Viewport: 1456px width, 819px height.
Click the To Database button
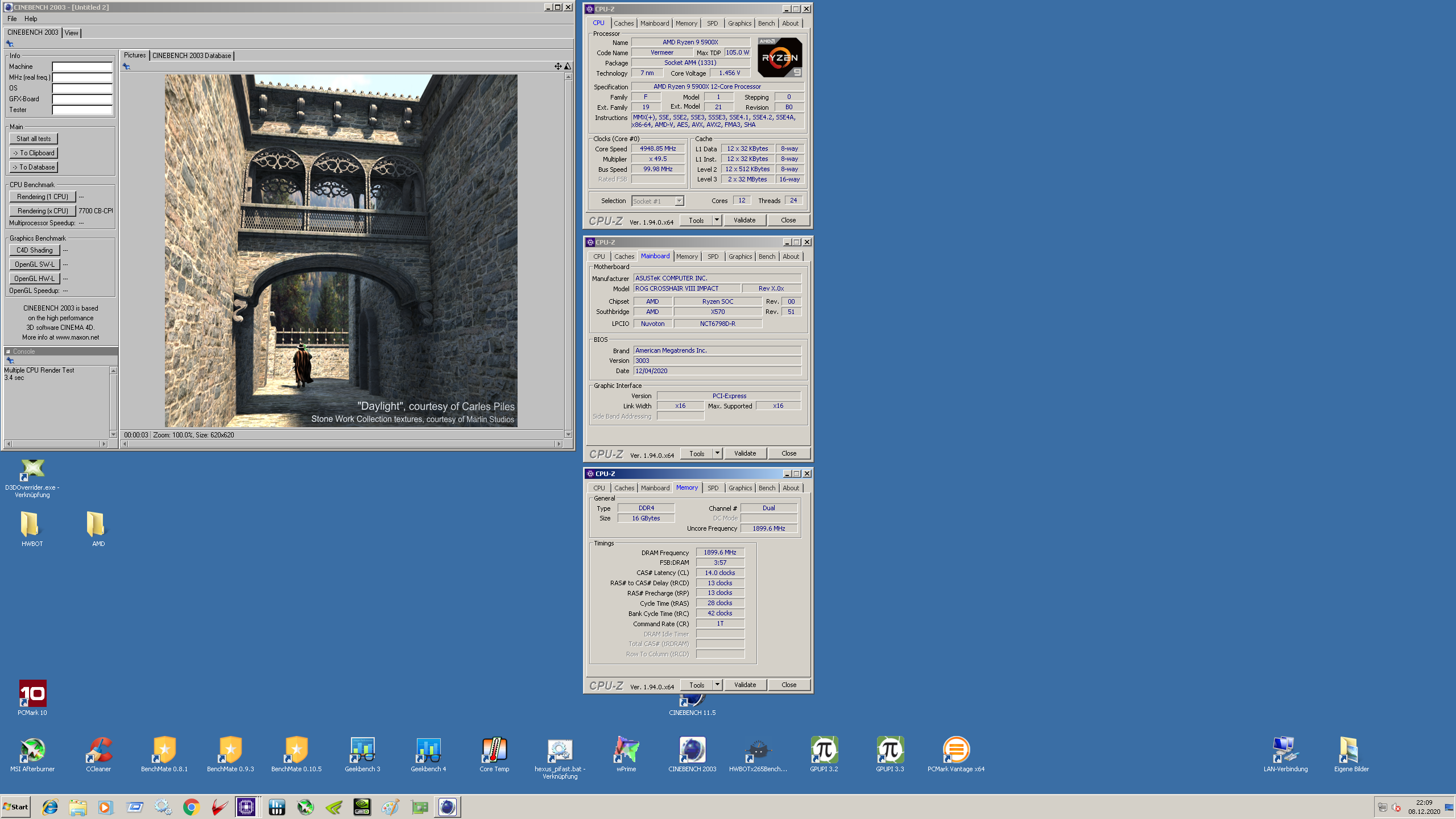click(x=34, y=167)
